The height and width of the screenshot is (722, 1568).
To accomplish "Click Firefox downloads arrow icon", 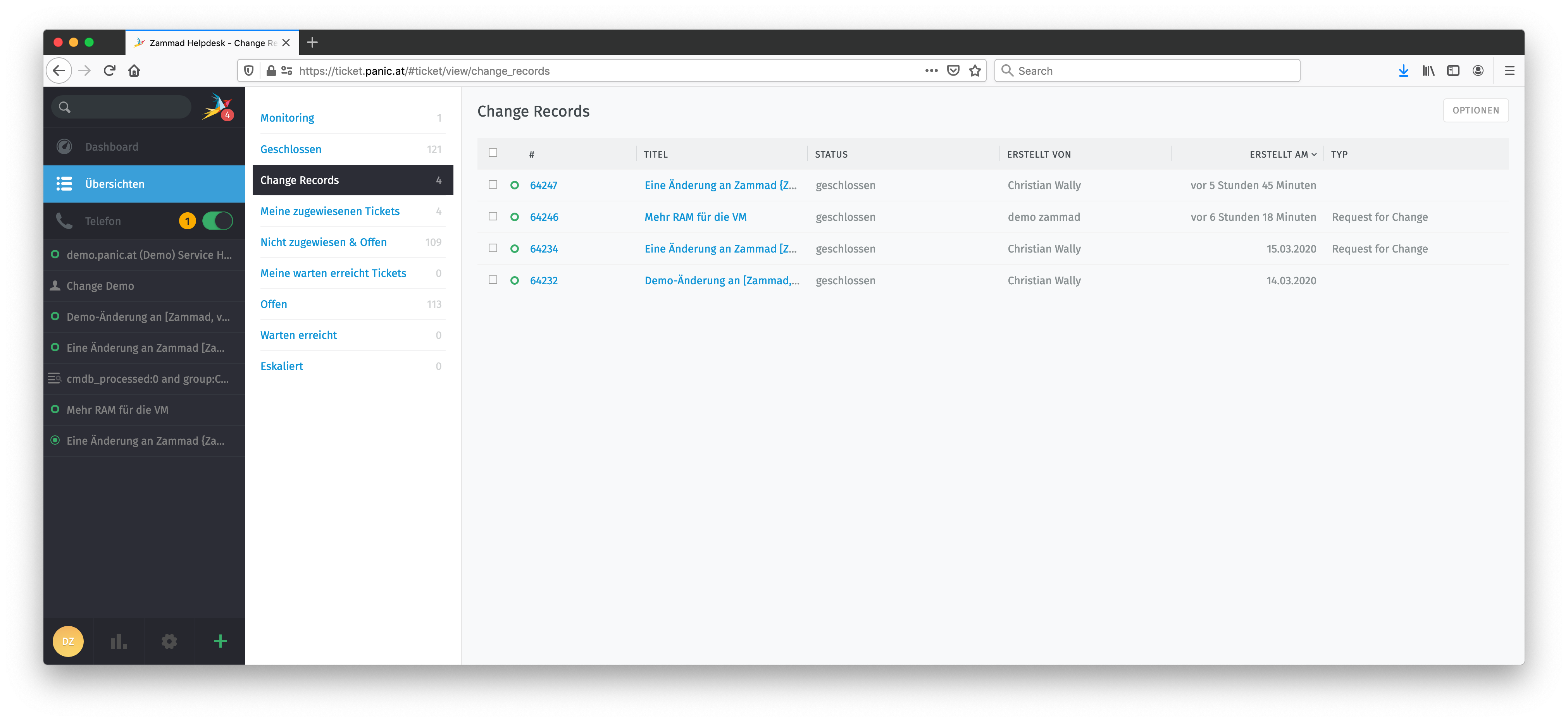I will click(1403, 70).
